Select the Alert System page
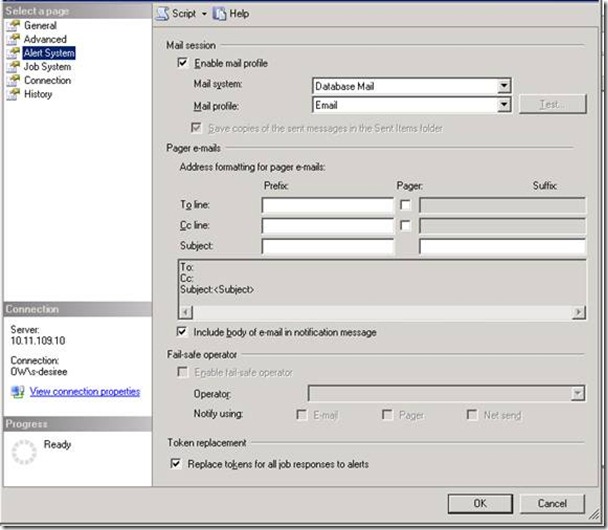Screen dimensions: 608x530 49,53
